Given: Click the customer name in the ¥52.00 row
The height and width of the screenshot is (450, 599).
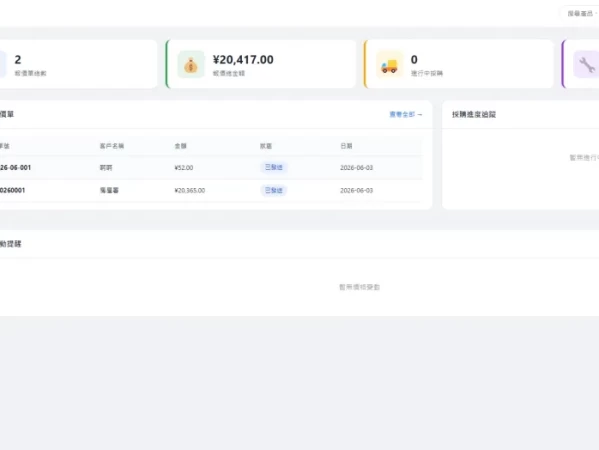Looking at the screenshot, I should 106,168.
